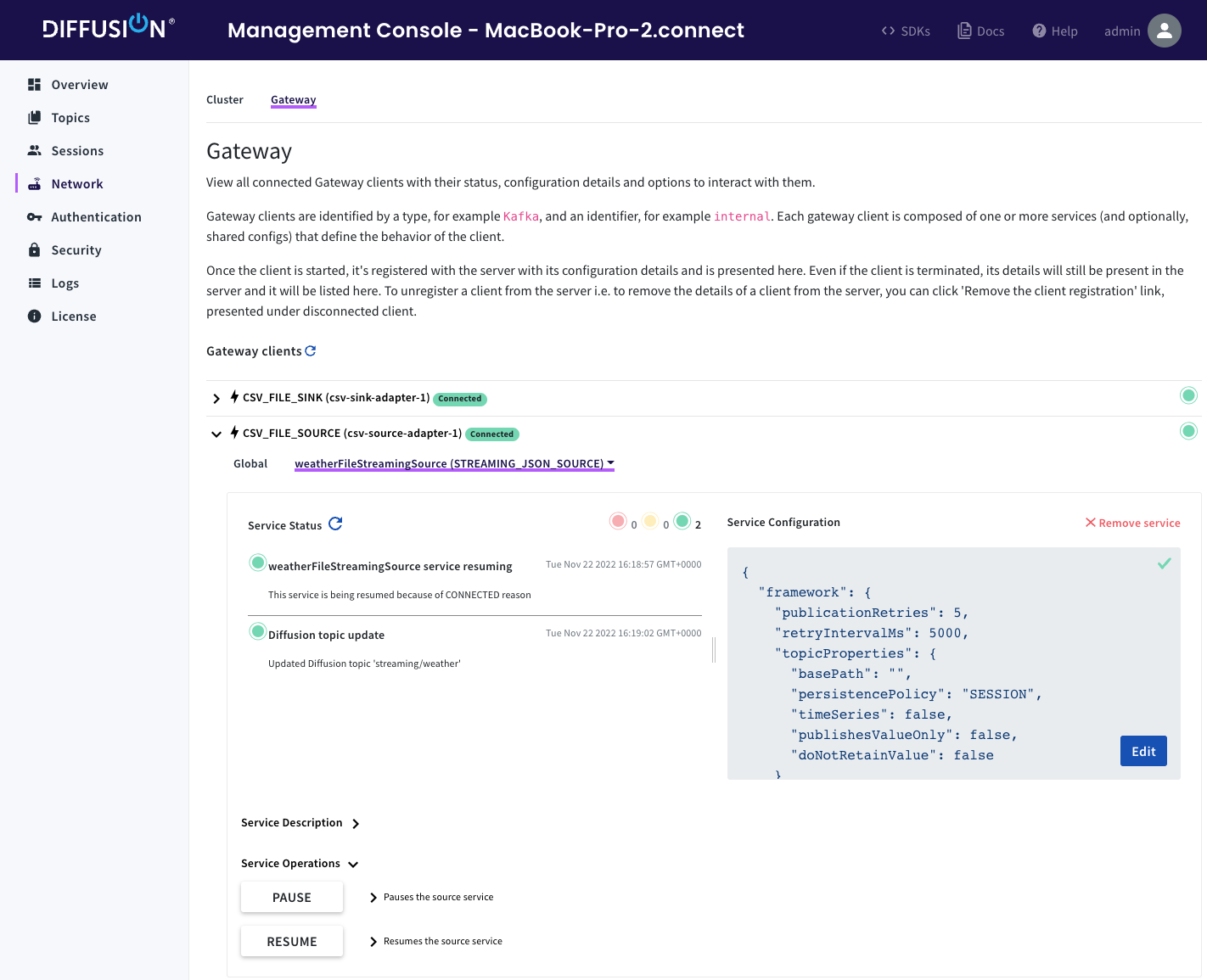This screenshot has width=1207, height=980.
Task: Click the green status filter circle
Action: click(x=682, y=521)
